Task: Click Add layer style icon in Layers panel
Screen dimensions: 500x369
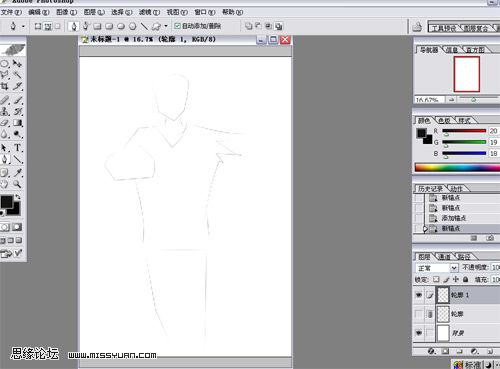Action: [432, 351]
